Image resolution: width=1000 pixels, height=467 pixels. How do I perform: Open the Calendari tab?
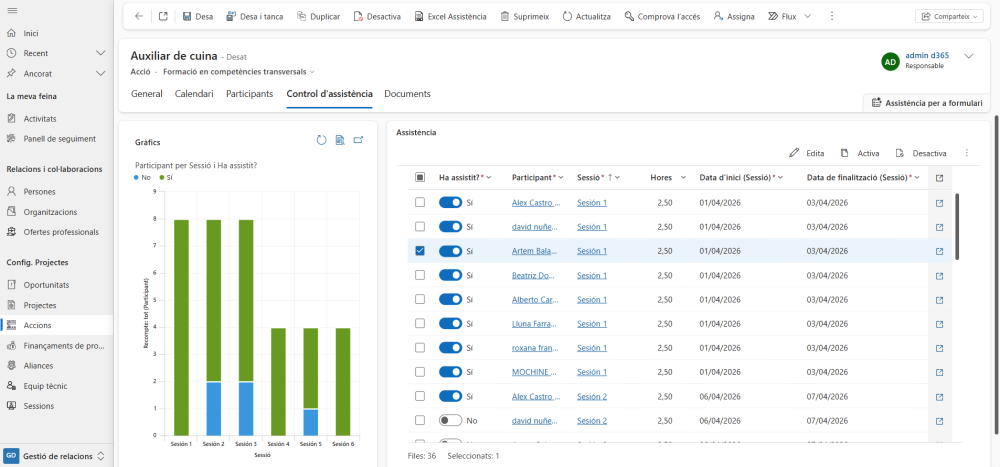194,94
